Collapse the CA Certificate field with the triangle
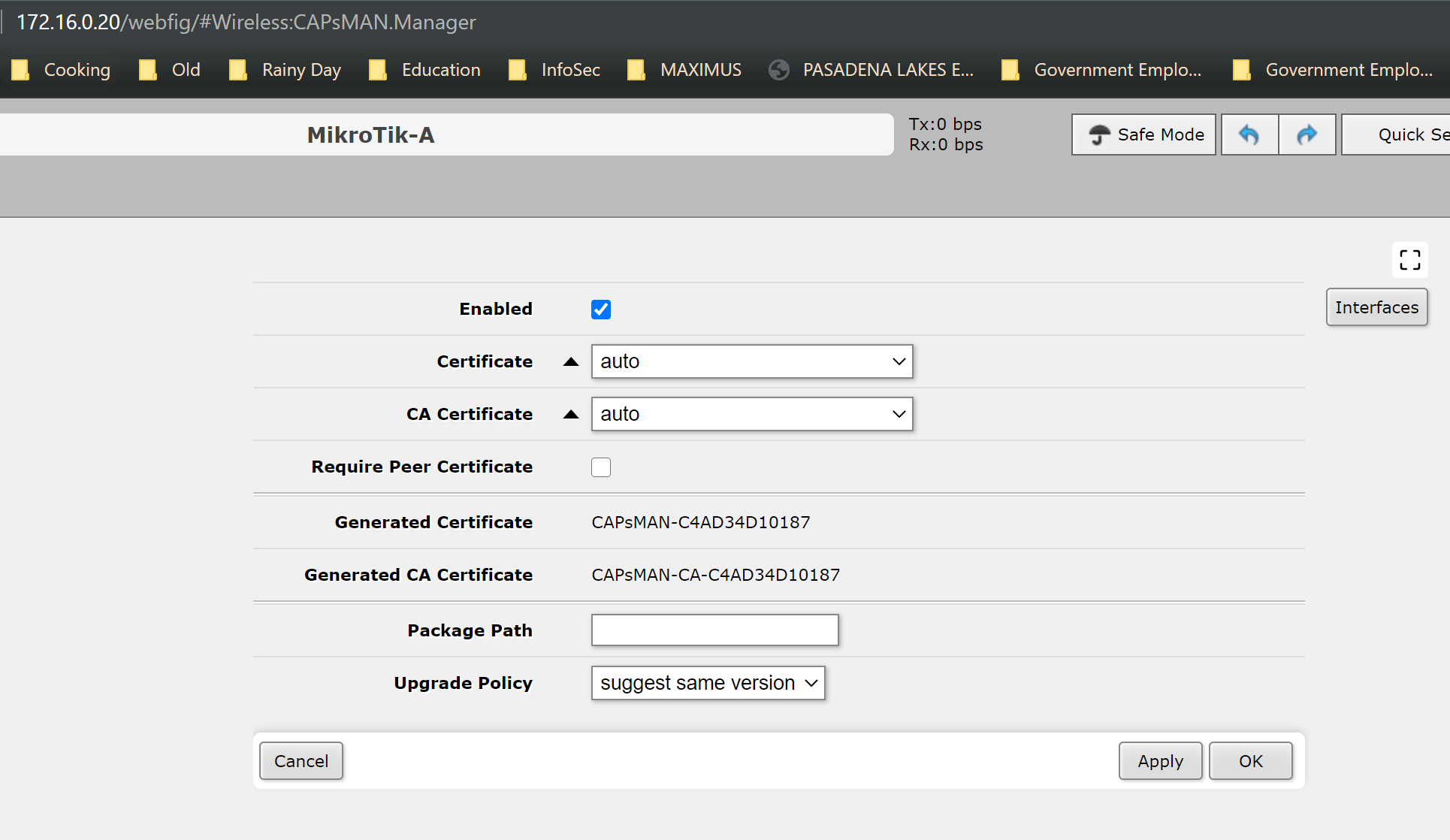 (x=571, y=414)
